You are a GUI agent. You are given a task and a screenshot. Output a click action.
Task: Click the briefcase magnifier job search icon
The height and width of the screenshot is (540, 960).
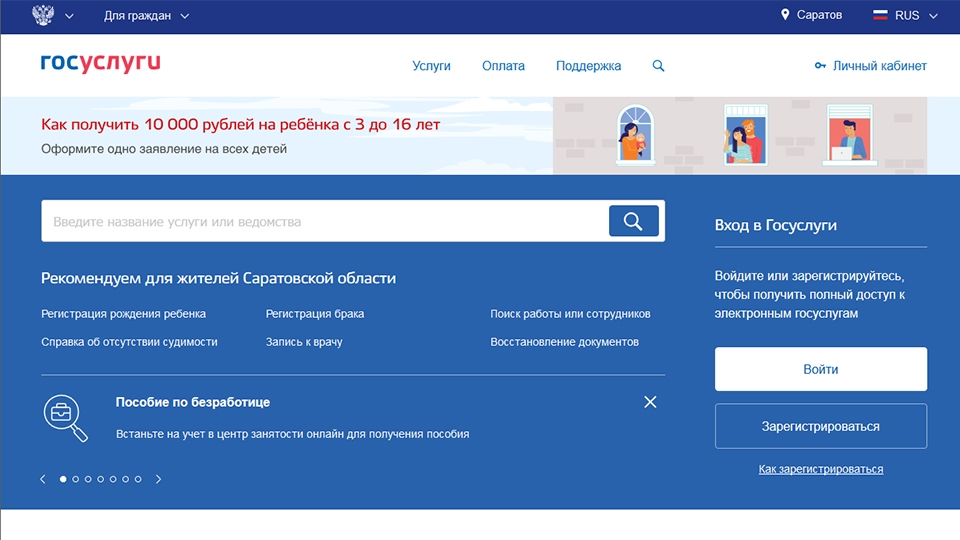click(x=66, y=418)
